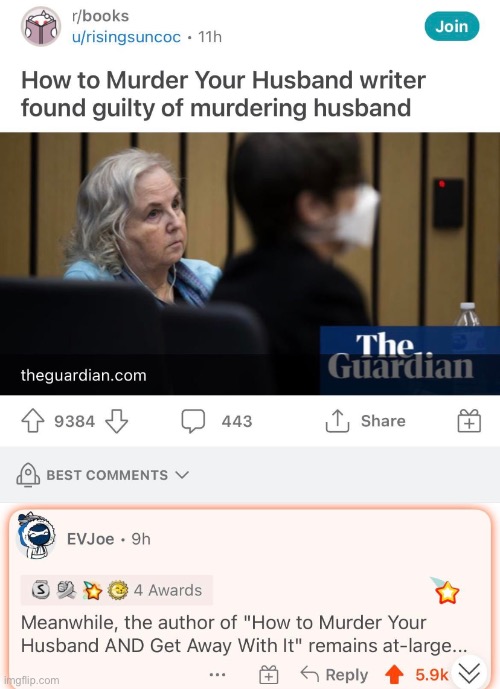Open the r/books subreddit name link
This screenshot has width=500, height=689.
(100, 16)
